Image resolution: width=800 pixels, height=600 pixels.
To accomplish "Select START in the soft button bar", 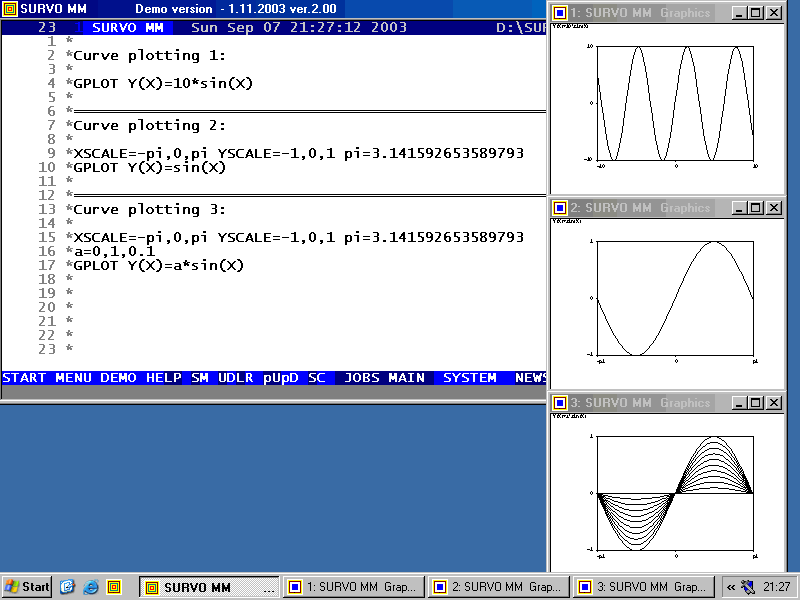I will pos(24,378).
